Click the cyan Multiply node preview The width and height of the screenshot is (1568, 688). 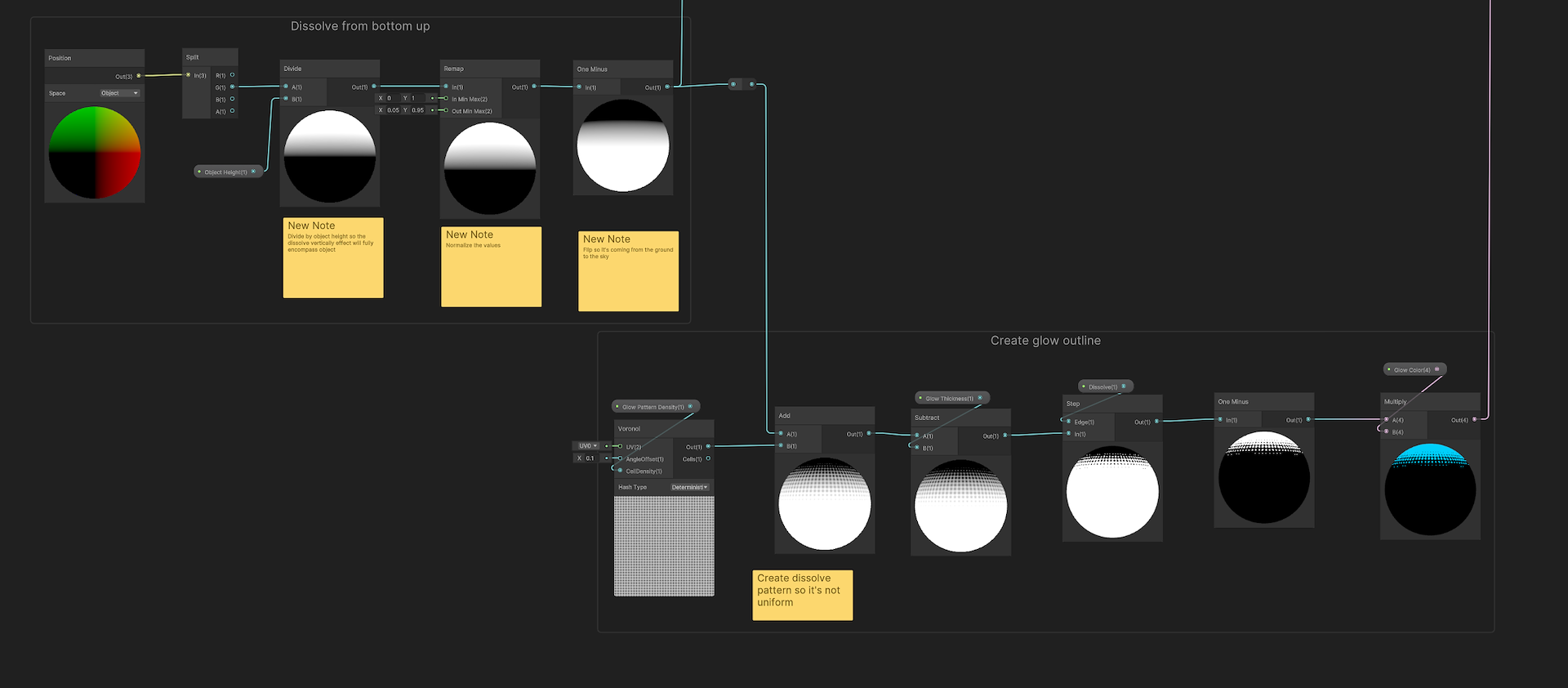[1429, 489]
